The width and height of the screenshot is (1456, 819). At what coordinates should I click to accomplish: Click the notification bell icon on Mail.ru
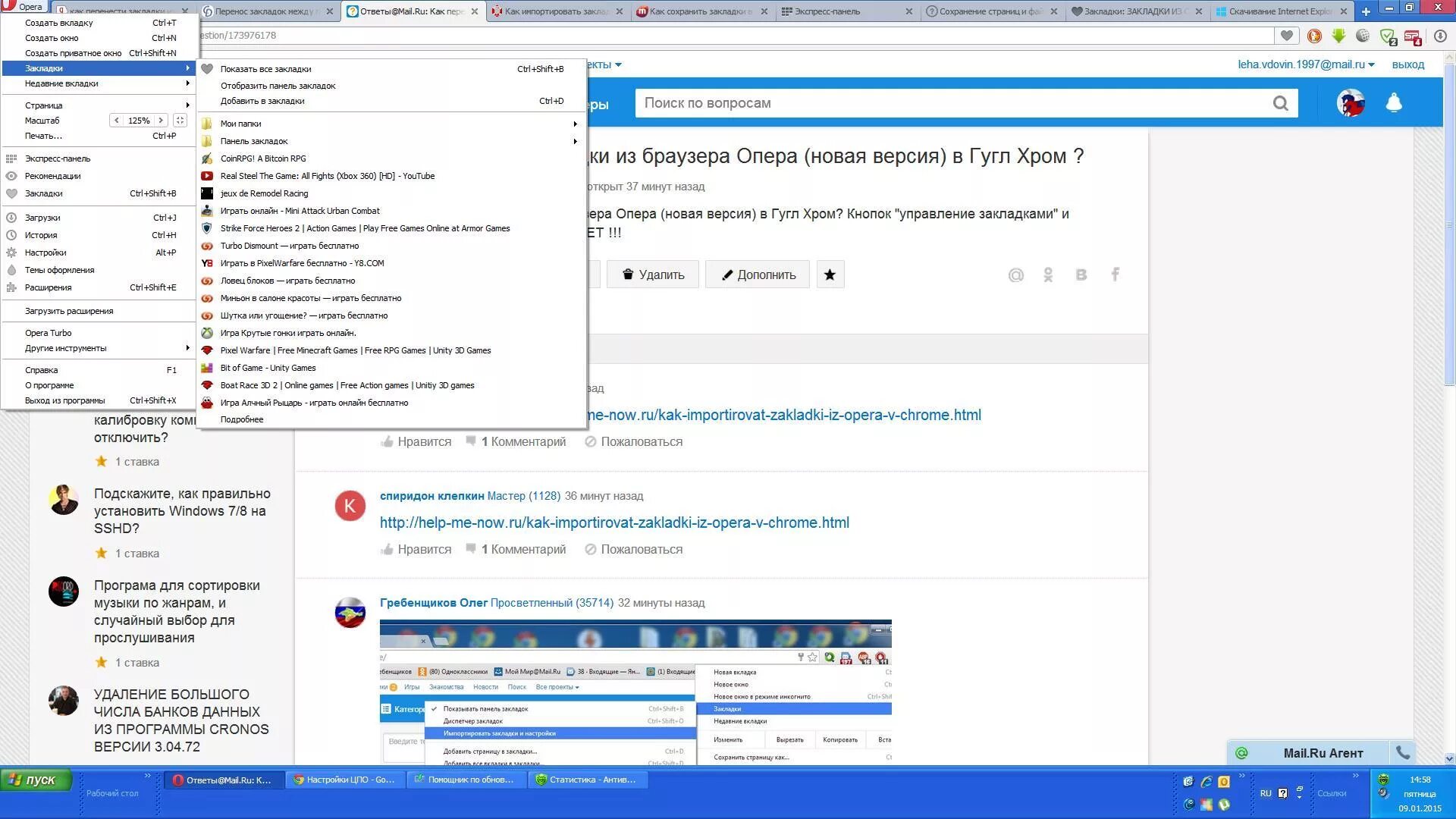pos(1394,102)
